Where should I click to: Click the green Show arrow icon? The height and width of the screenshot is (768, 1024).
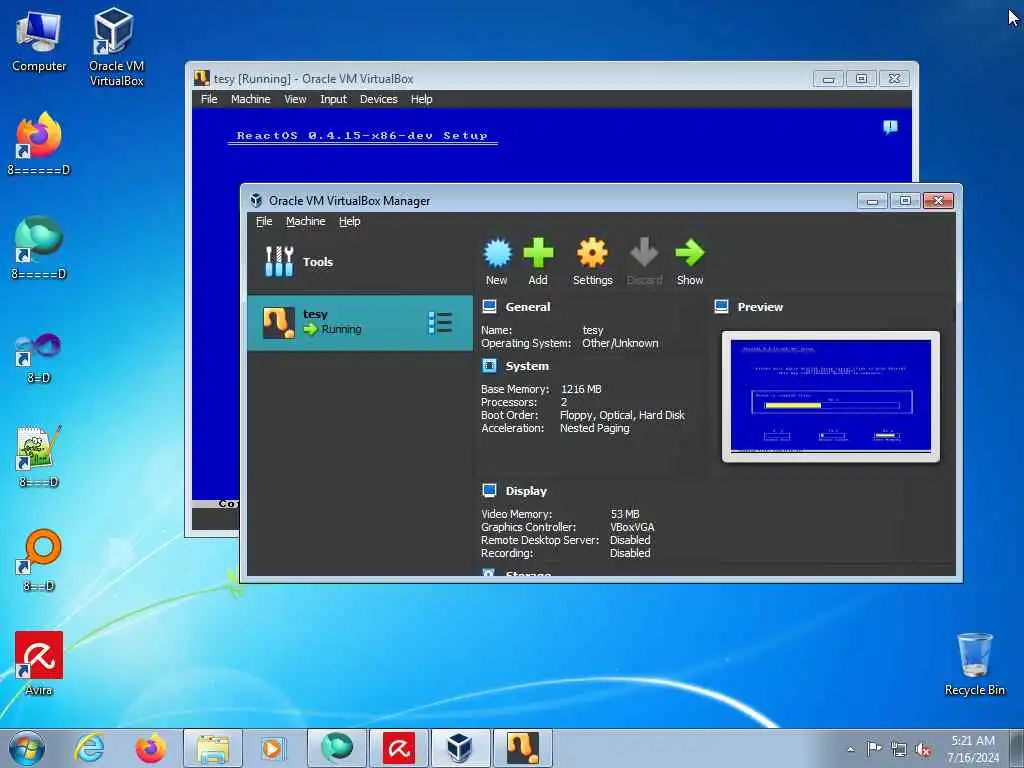690,253
